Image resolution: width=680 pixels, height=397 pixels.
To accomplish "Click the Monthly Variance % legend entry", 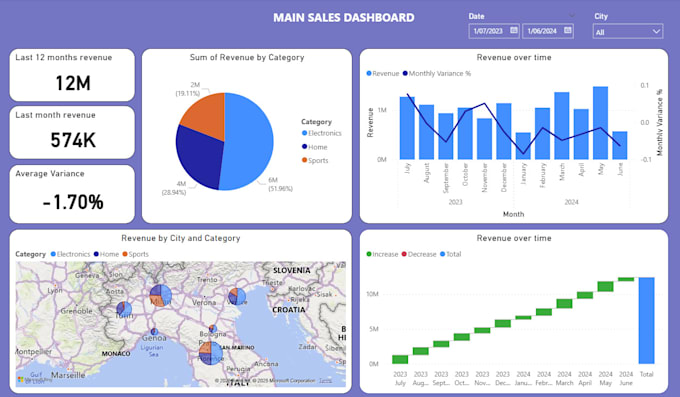I will point(437,73).
